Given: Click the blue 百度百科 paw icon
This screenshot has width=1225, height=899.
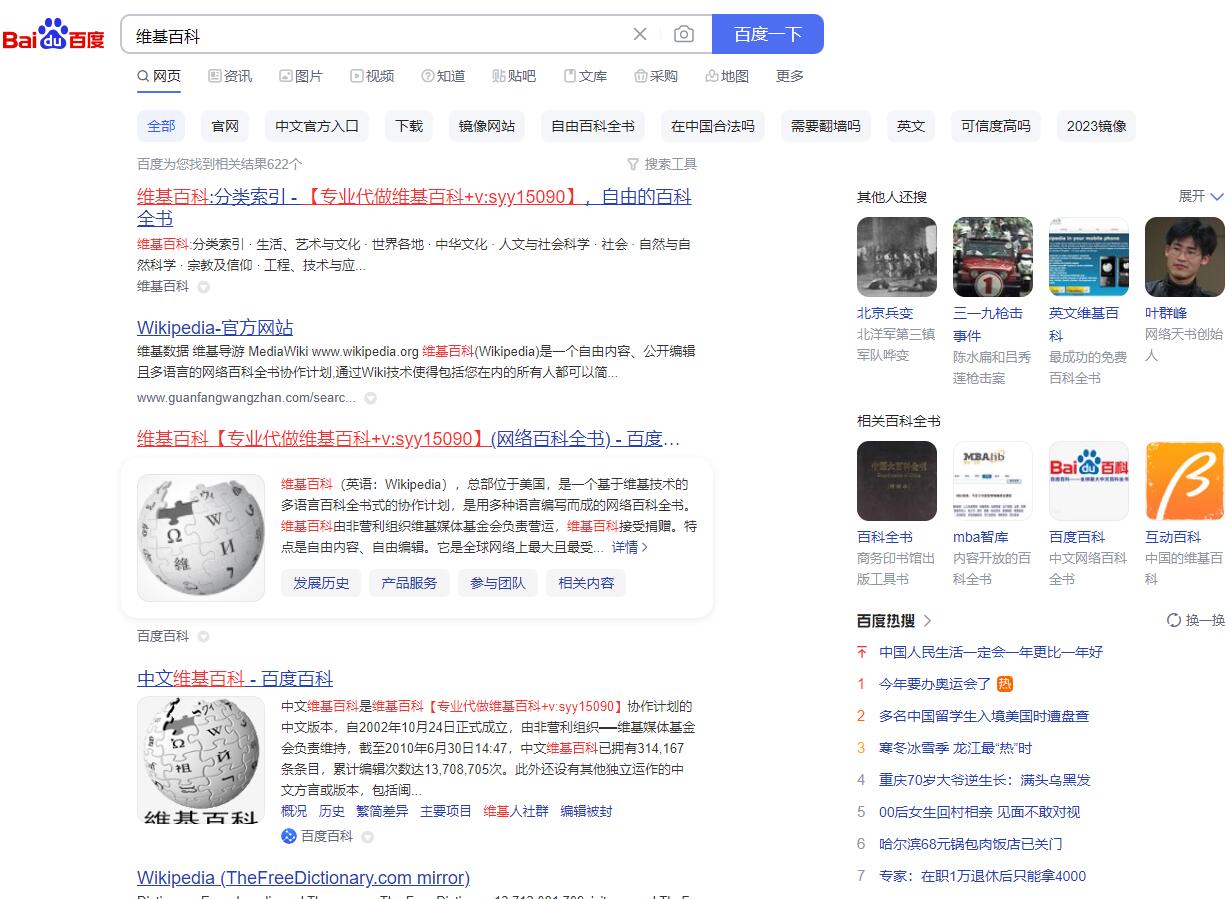Looking at the screenshot, I should click(289, 836).
